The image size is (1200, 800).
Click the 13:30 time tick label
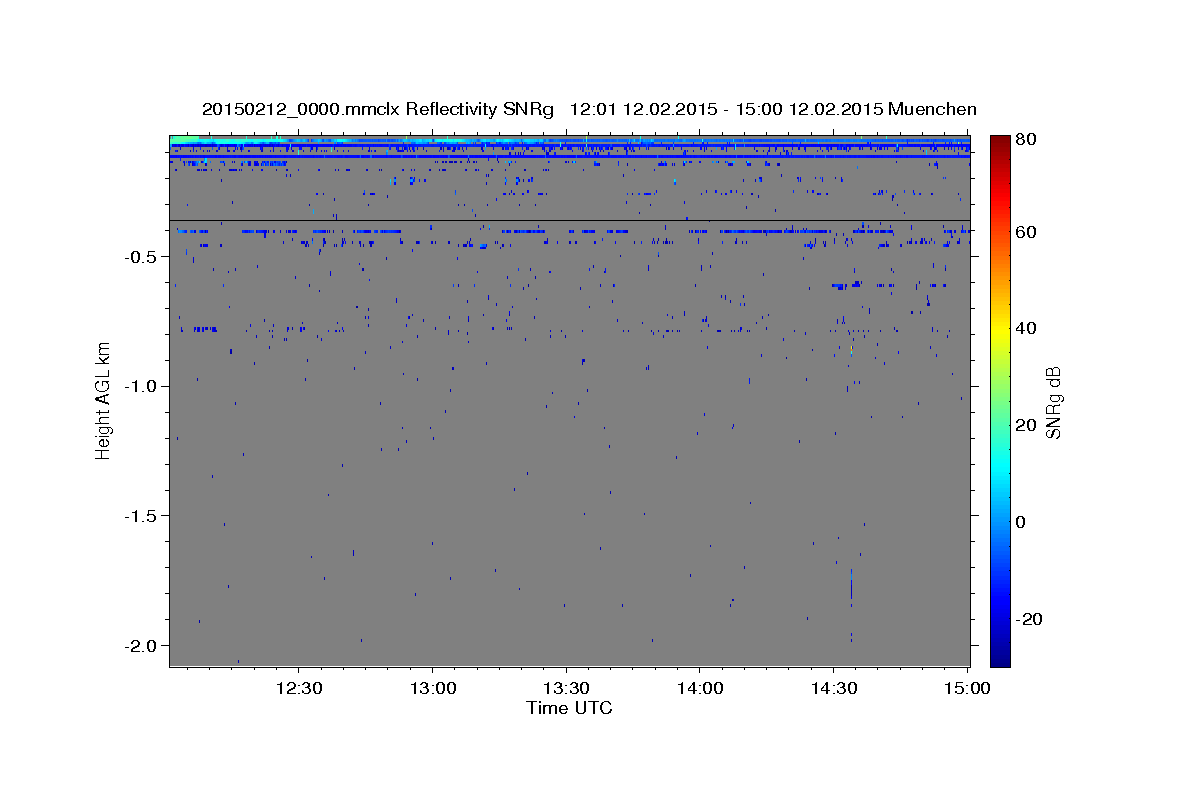point(566,689)
